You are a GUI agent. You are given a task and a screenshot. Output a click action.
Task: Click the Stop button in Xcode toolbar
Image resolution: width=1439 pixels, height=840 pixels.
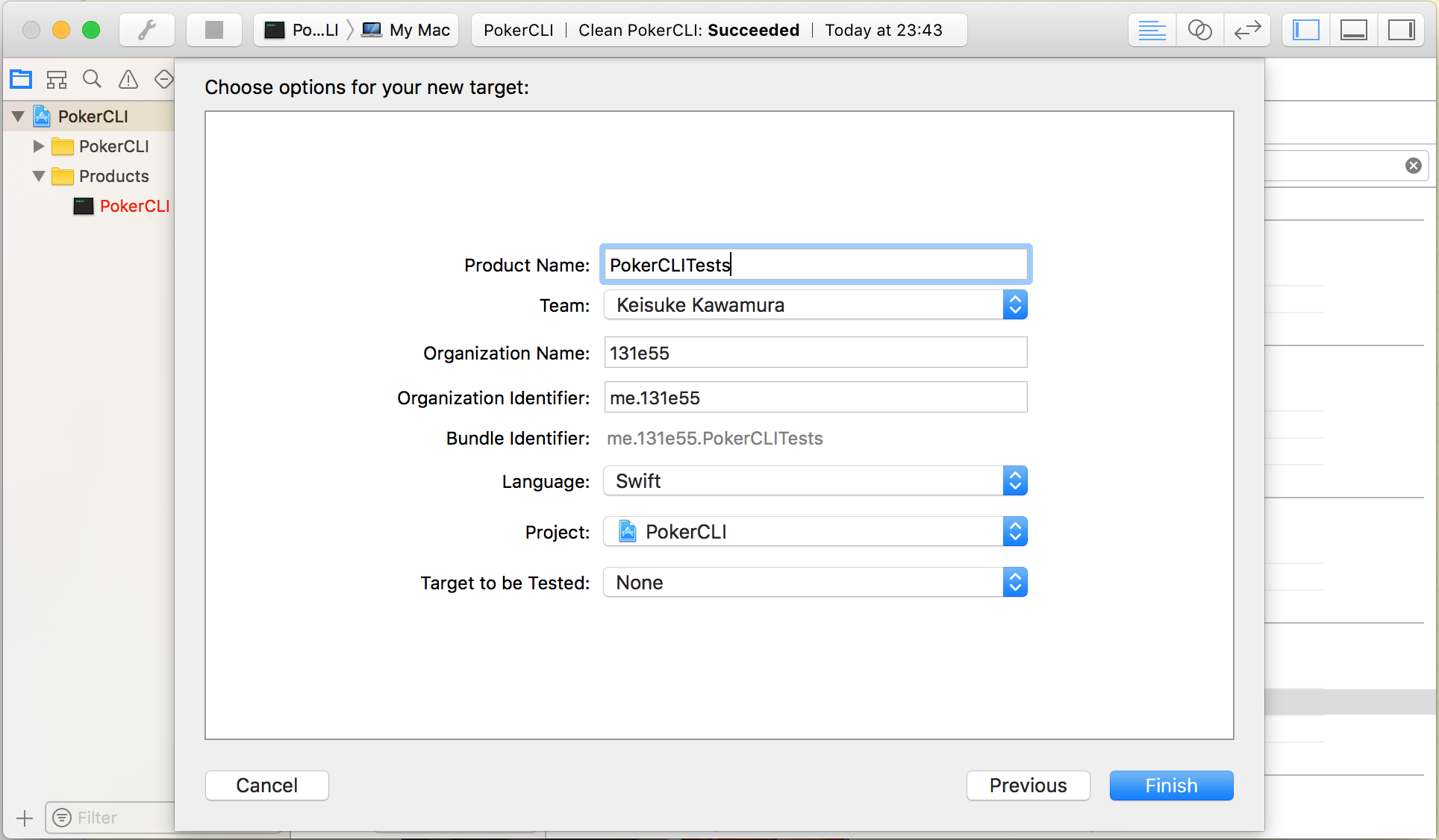coord(214,30)
